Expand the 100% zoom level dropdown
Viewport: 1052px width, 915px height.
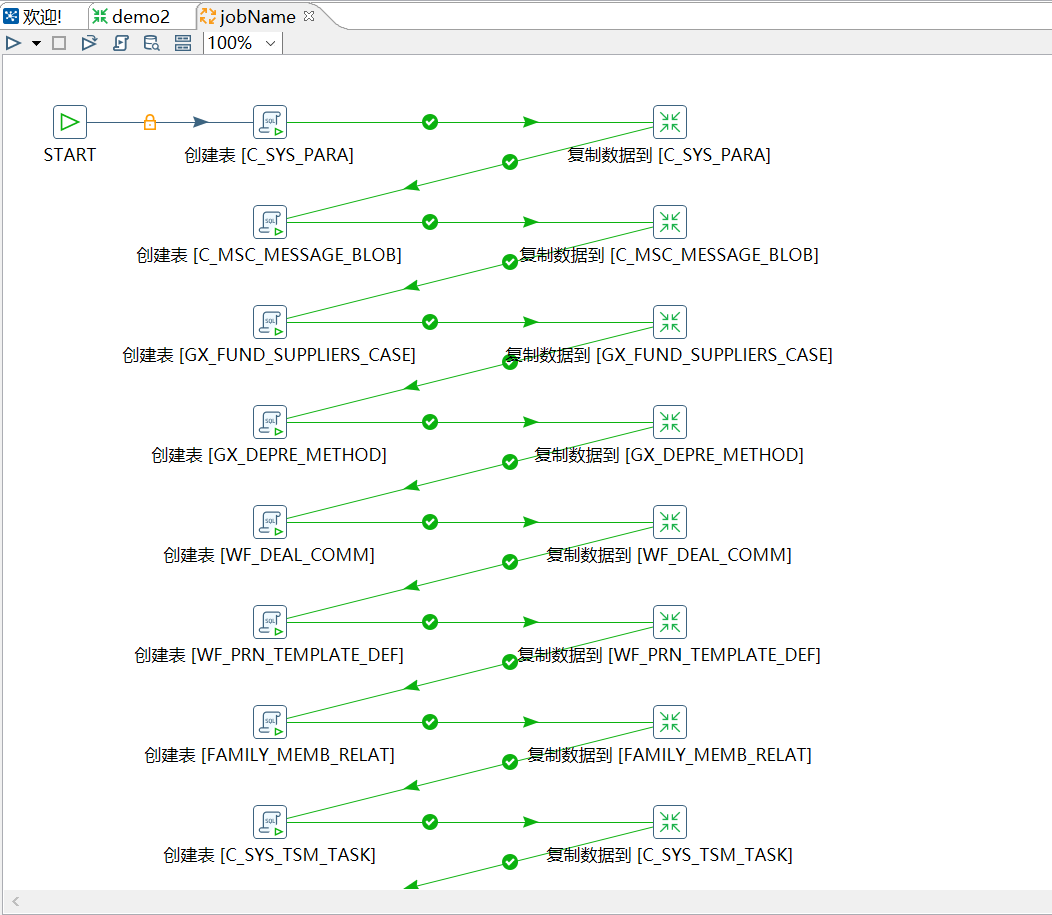[270, 43]
